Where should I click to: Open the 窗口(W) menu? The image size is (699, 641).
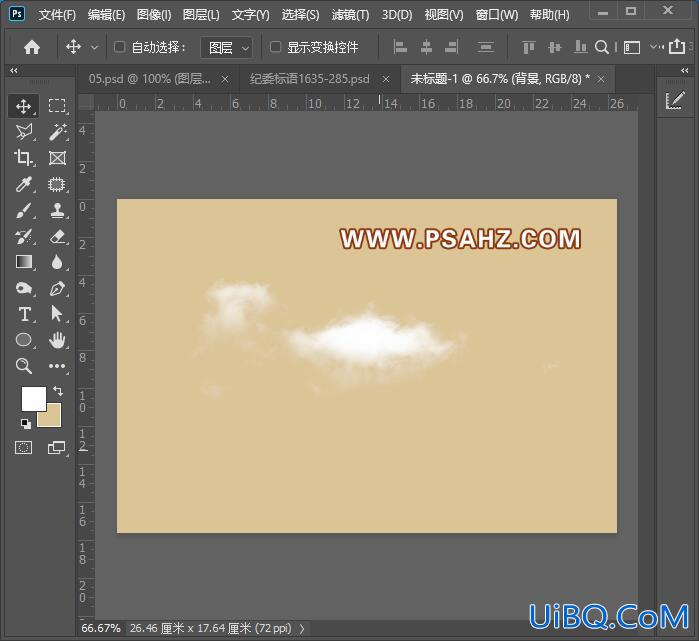[497, 15]
